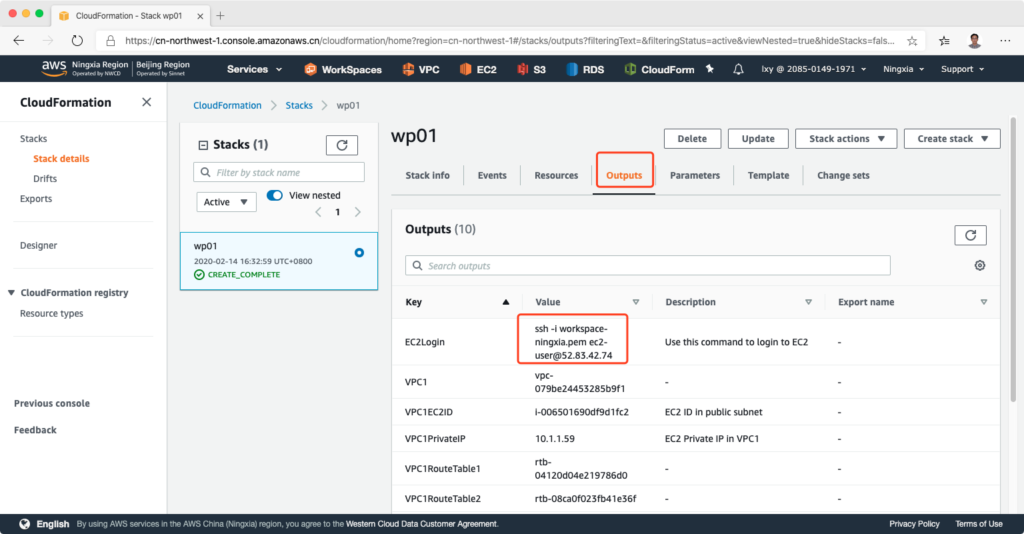The height and width of the screenshot is (534, 1024).
Task: Click the pin shortcut icon in navbar
Action: pos(710,69)
